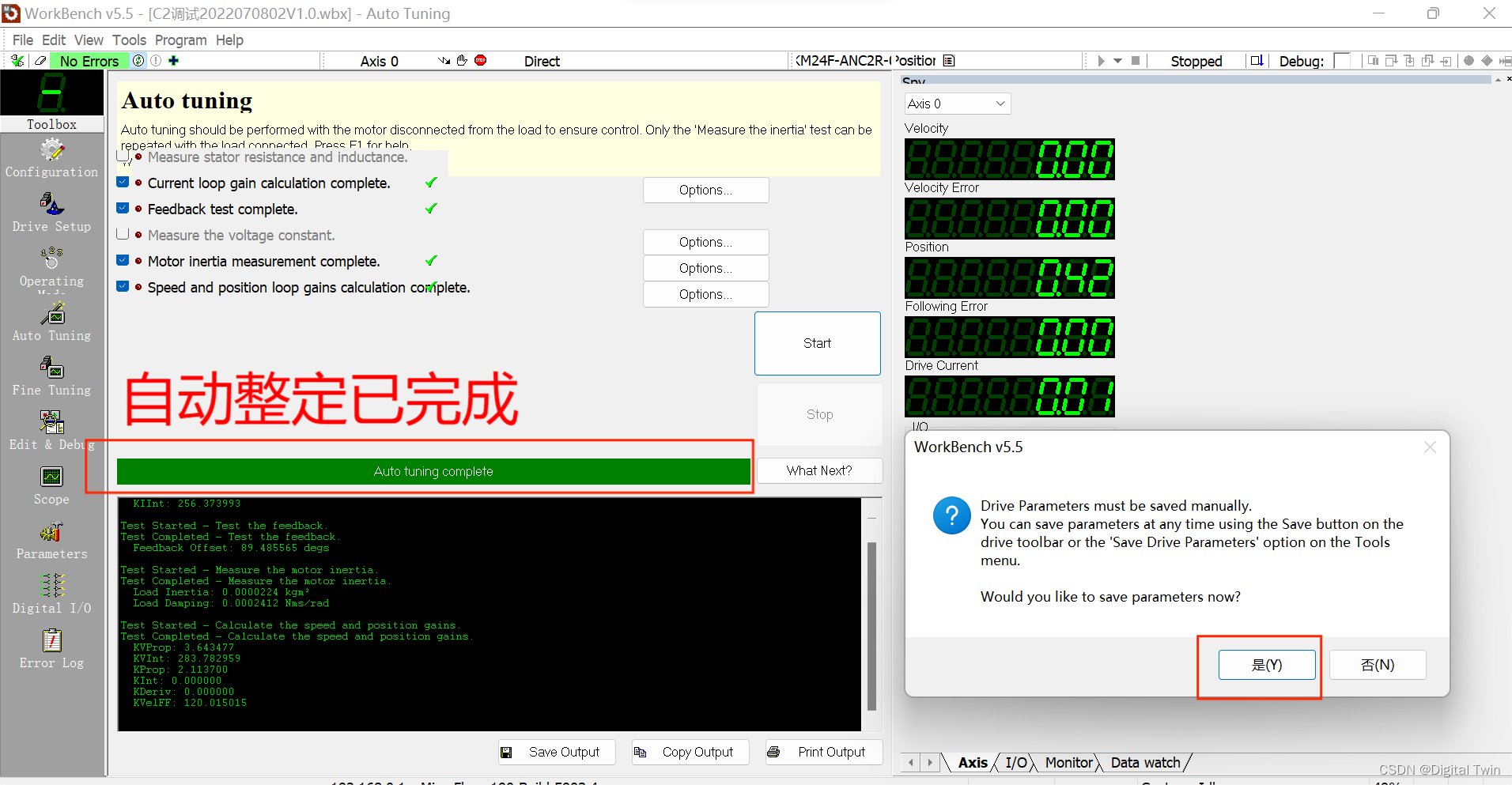This screenshot has width=1512, height=785.
Task: Click the blue plus icon in toolbar
Action: (174, 61)
